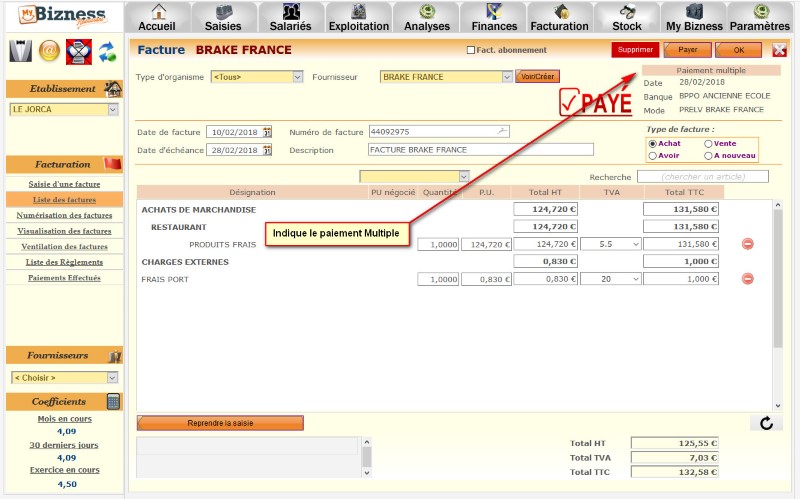Open Liste des factures link
This screenshot has height=499, width=800.
(x=64, y=199)
